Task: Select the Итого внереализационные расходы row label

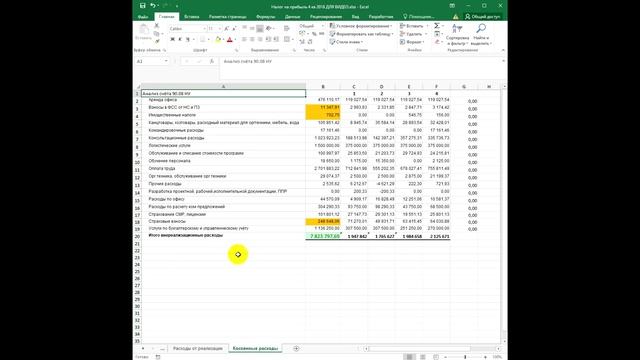Action: (186, 236)
